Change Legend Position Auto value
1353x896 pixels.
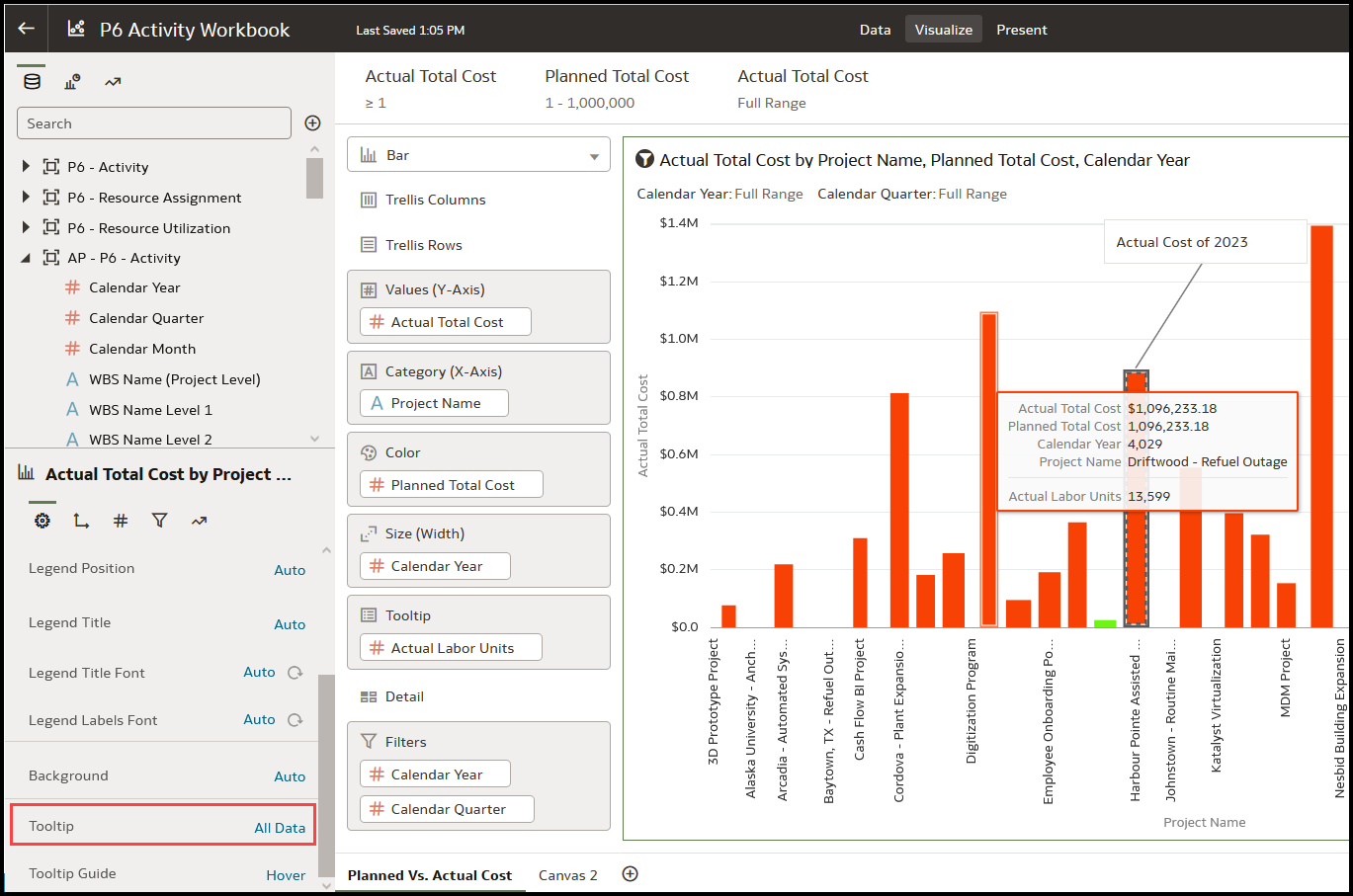290,570
